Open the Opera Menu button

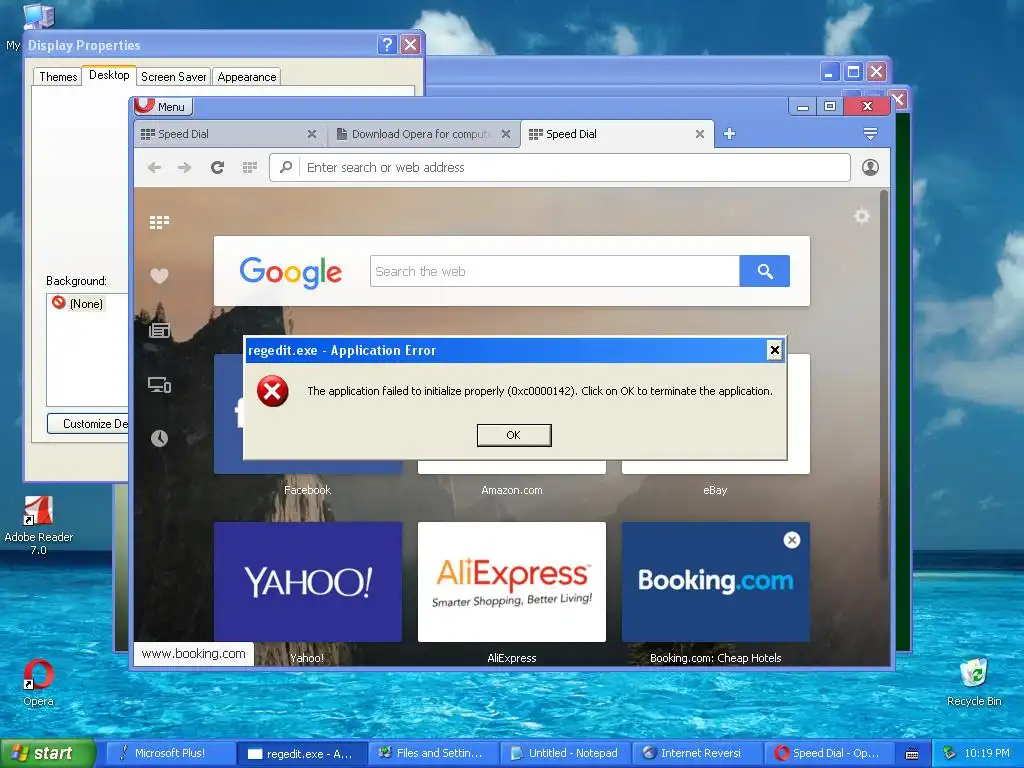click(163, 106)
